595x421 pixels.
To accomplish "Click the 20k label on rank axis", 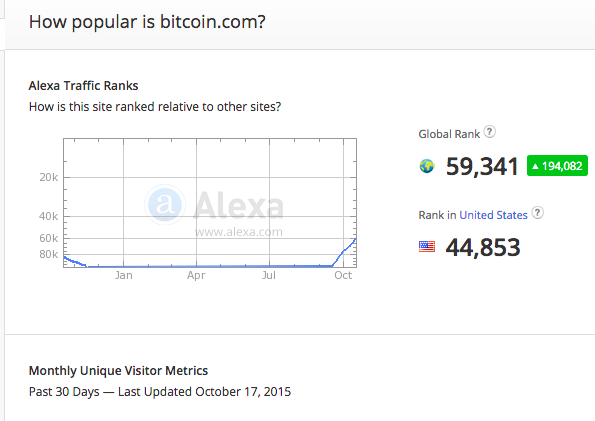I will (x=49, y=177).
